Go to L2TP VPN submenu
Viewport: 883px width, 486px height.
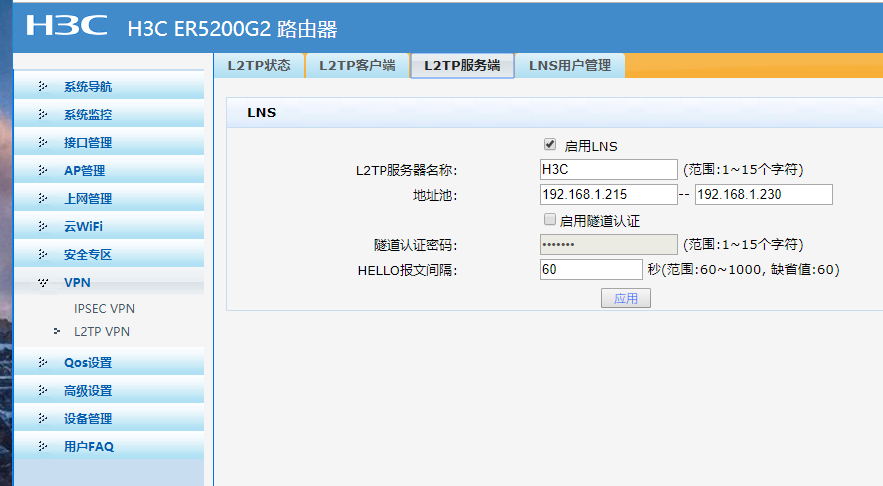click(x=102, y=332)
